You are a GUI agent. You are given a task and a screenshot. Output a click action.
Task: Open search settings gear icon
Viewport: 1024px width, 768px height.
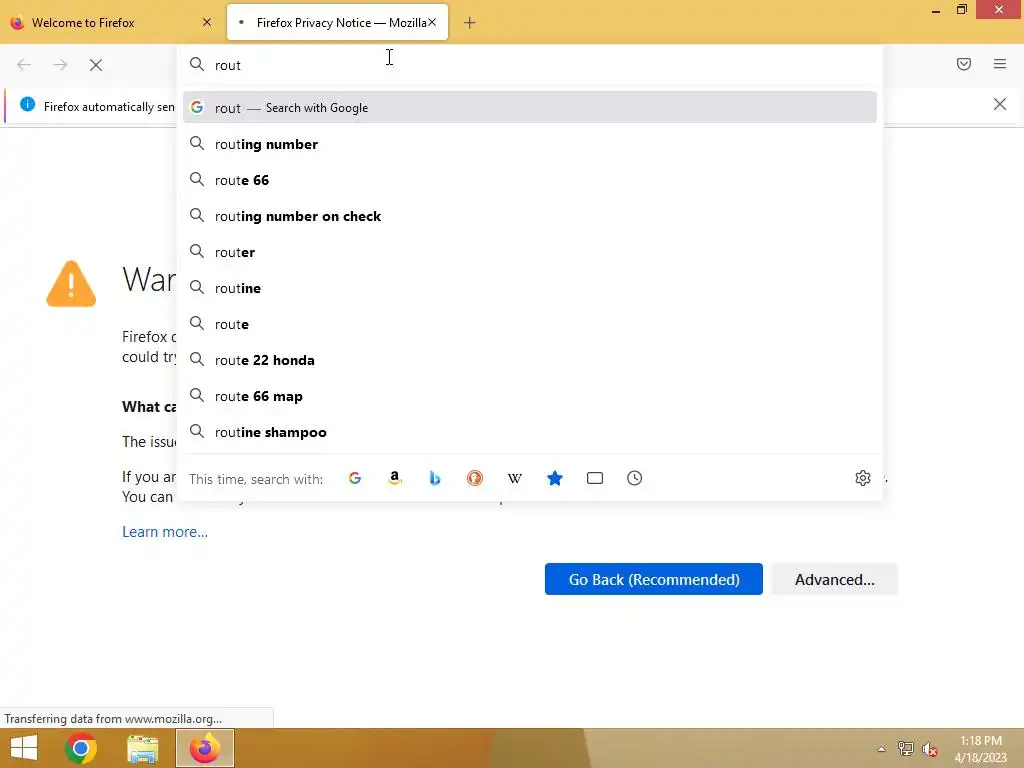(x=863, y=478)
